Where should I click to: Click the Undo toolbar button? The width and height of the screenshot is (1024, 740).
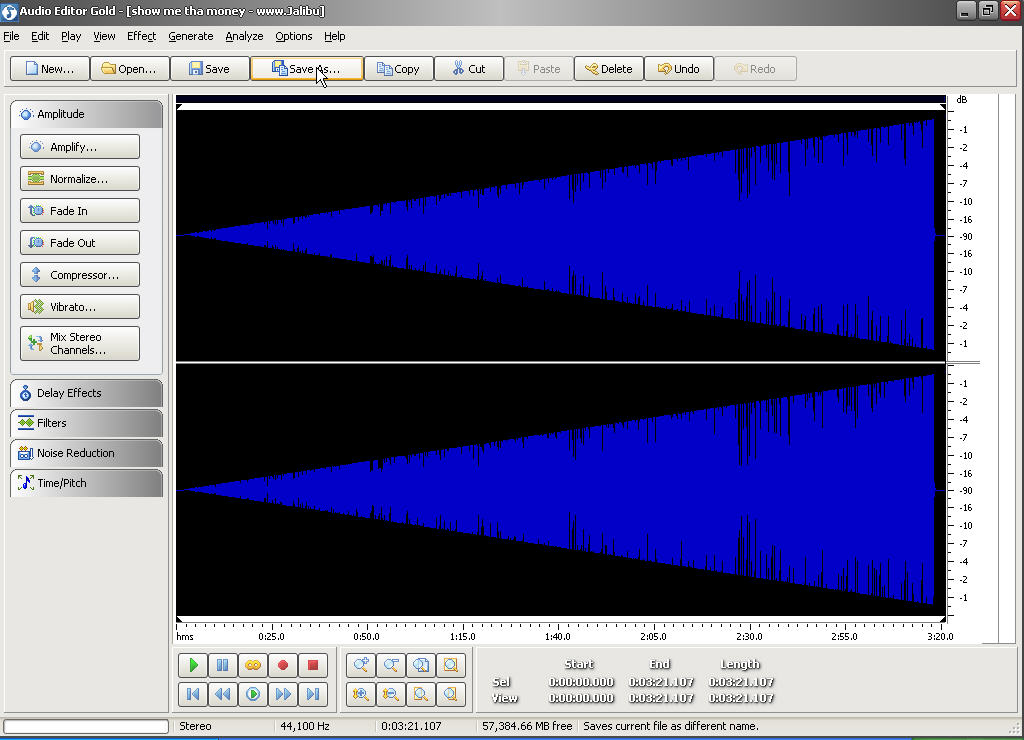(x=678, y=69)
